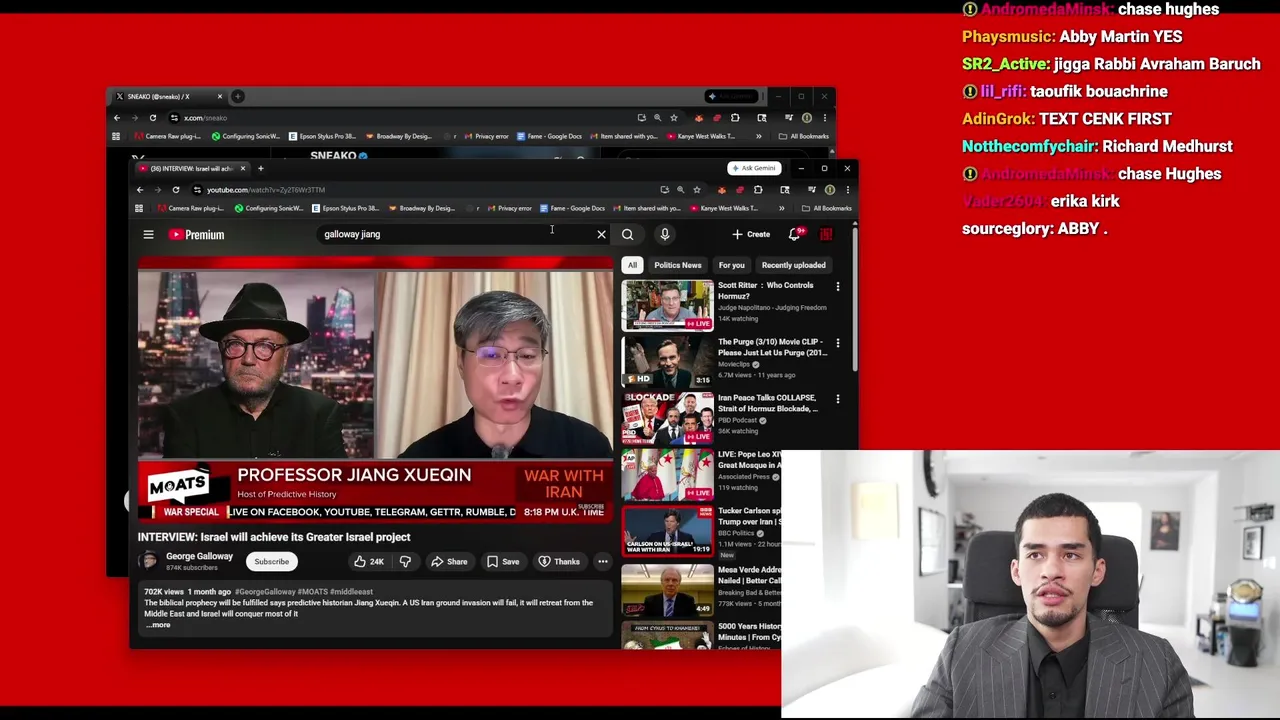Select the 'All' filter chip
The image size is (1280, 720).
click(x=632, y=265)
